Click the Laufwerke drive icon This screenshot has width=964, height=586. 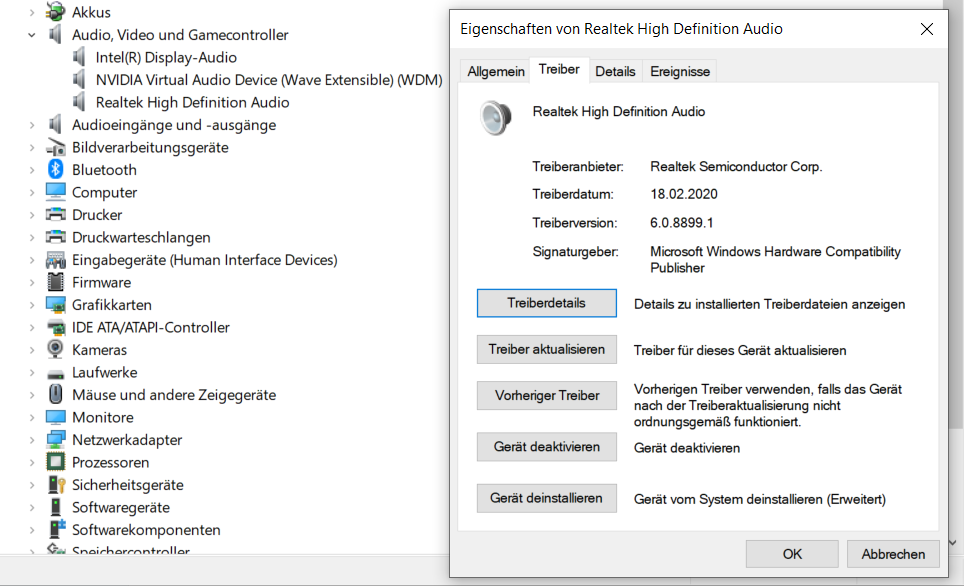click(x=55, y=373)
